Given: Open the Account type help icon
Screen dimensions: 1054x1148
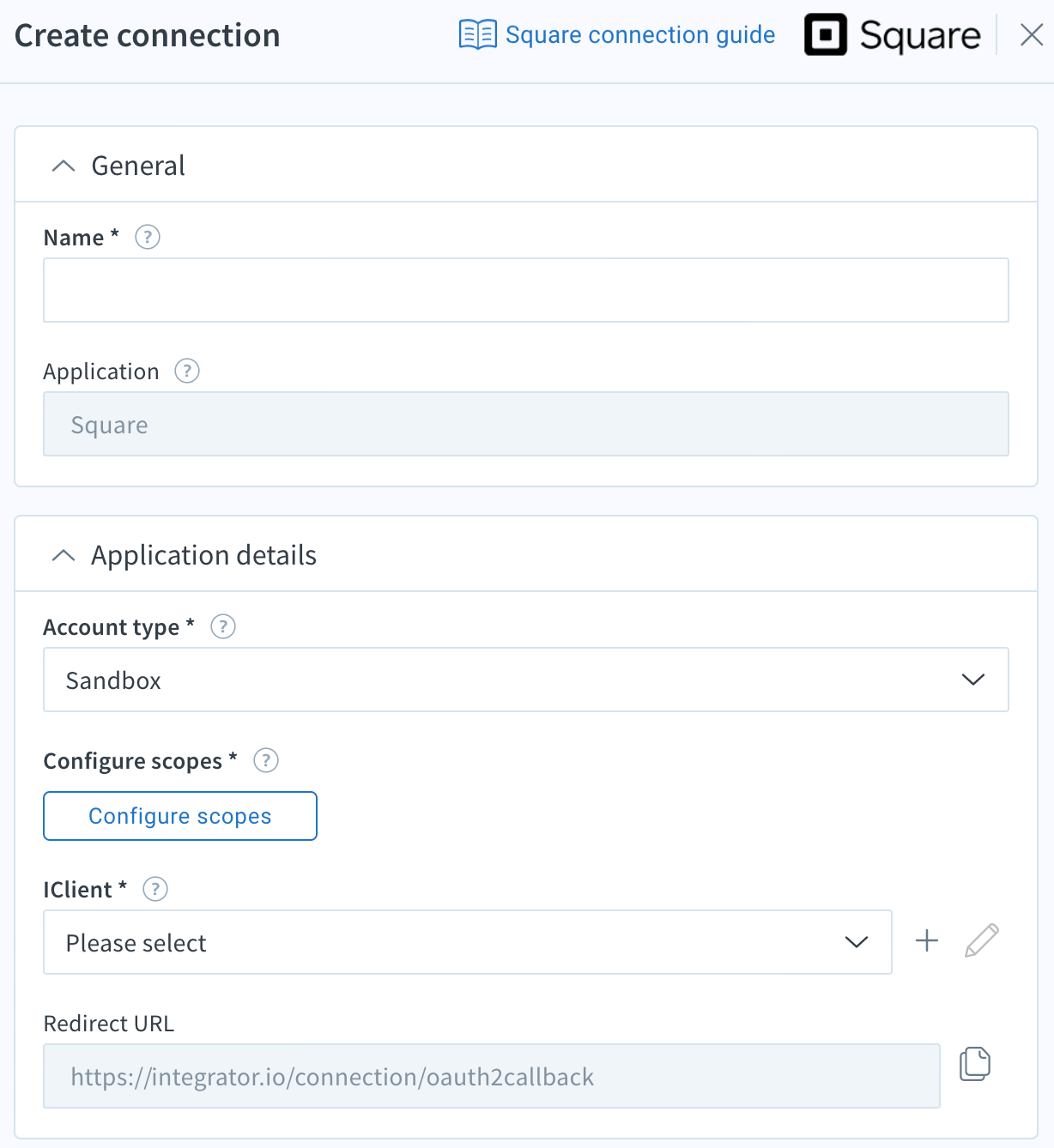Looking at the screenshot, I should click(222, 627).
